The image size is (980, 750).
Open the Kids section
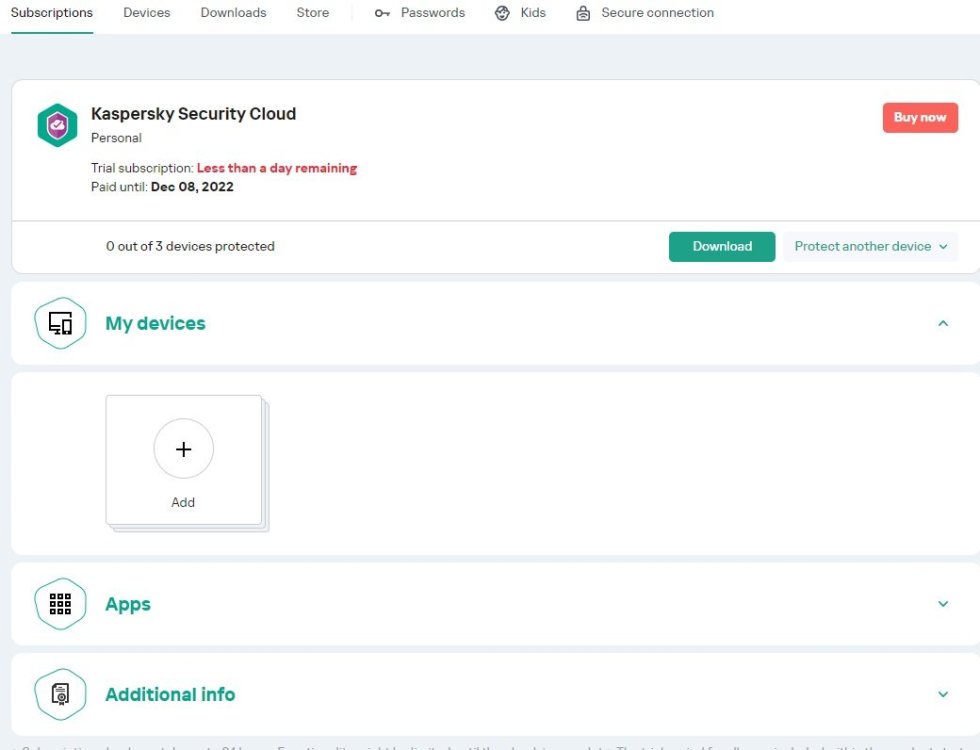(532, 12)
